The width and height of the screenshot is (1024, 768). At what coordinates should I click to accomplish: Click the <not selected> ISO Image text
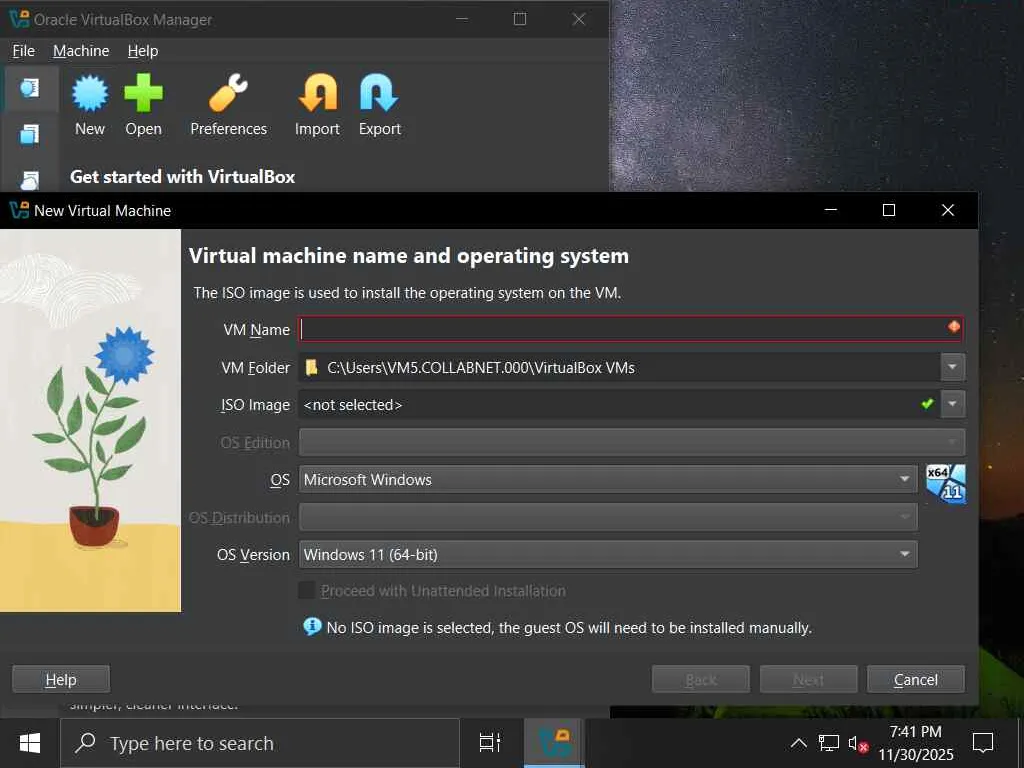(353, 405)
